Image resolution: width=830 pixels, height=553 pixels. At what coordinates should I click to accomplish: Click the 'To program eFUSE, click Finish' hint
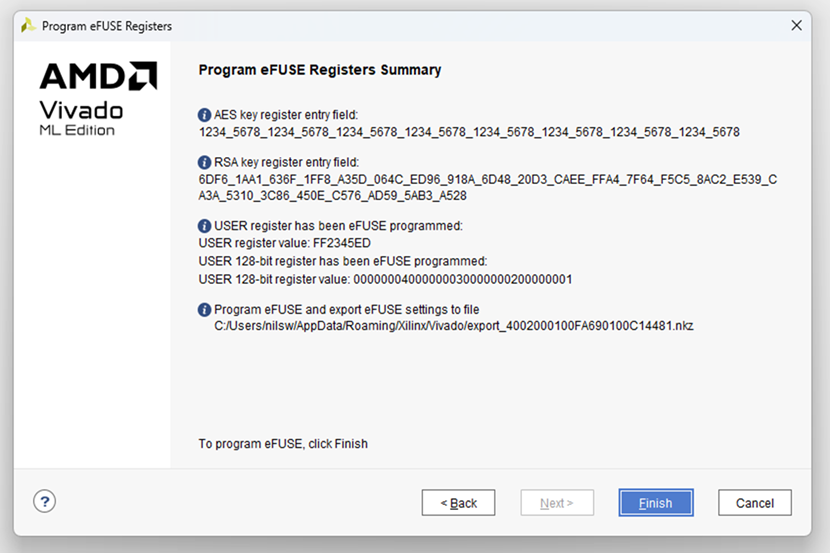283,443
